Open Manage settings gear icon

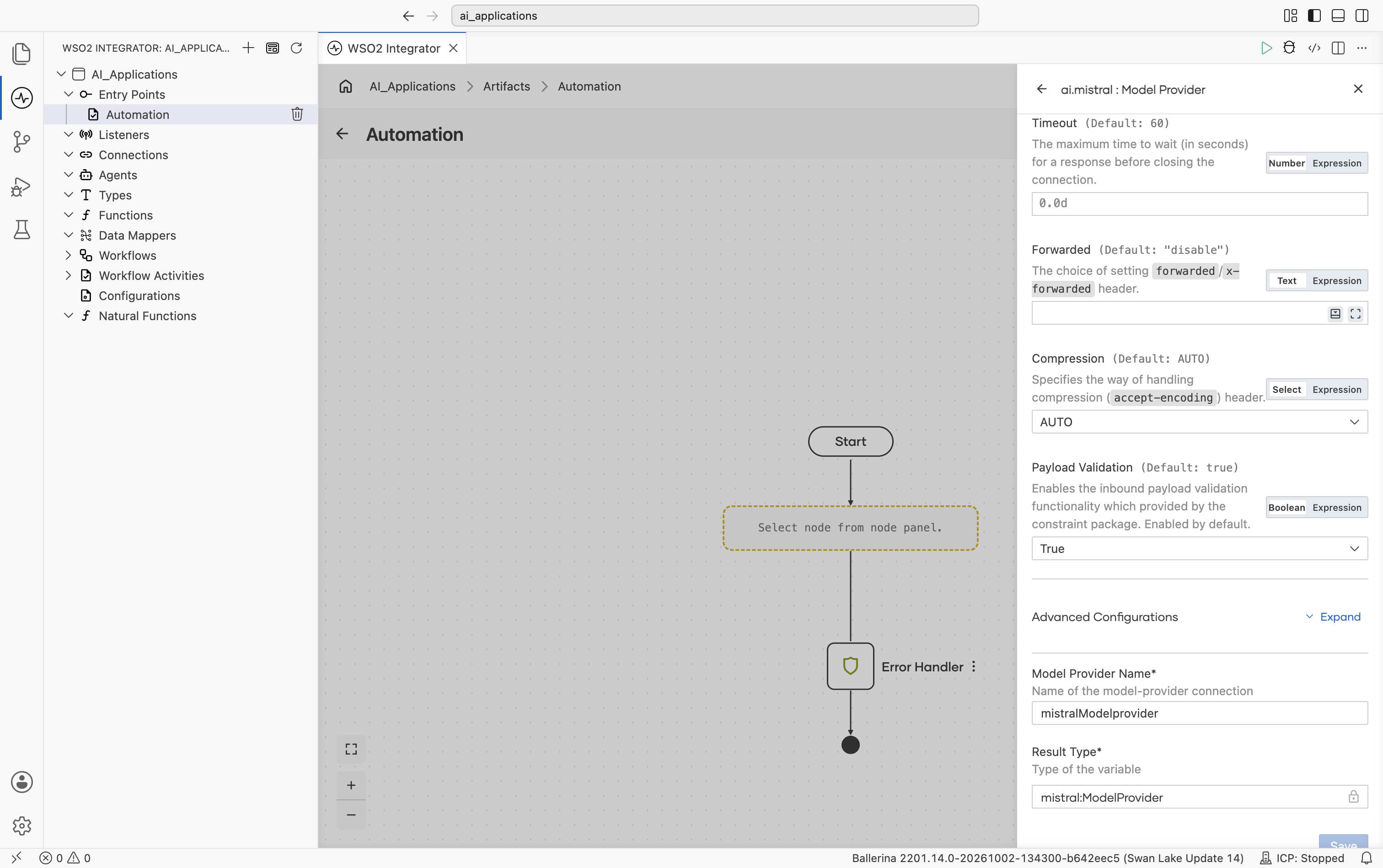pos(21,825)
